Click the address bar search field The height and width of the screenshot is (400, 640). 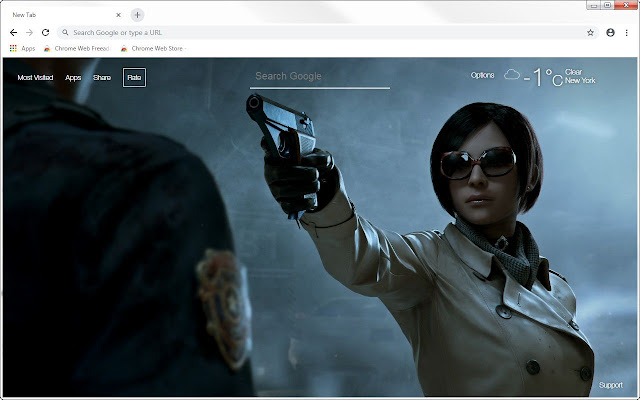coord(328,33)
